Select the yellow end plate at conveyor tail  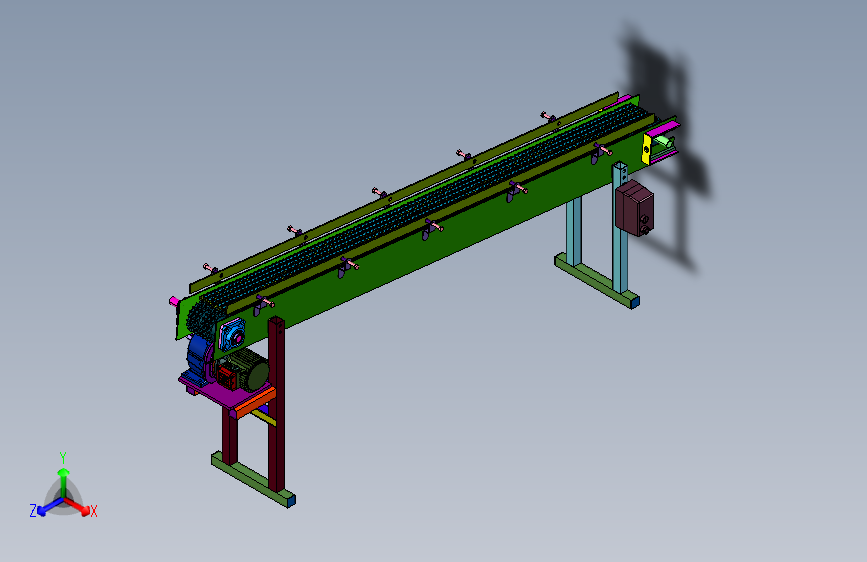pos(646,149)
